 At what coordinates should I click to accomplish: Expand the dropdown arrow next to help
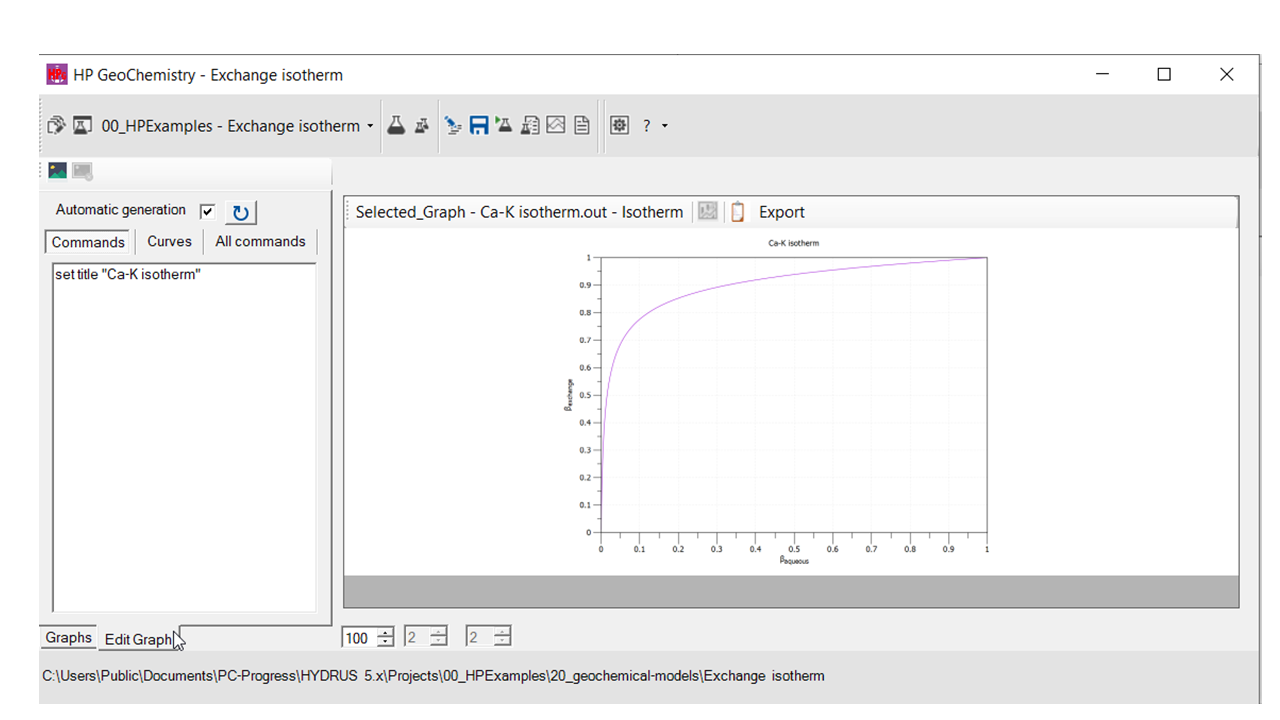665,126
